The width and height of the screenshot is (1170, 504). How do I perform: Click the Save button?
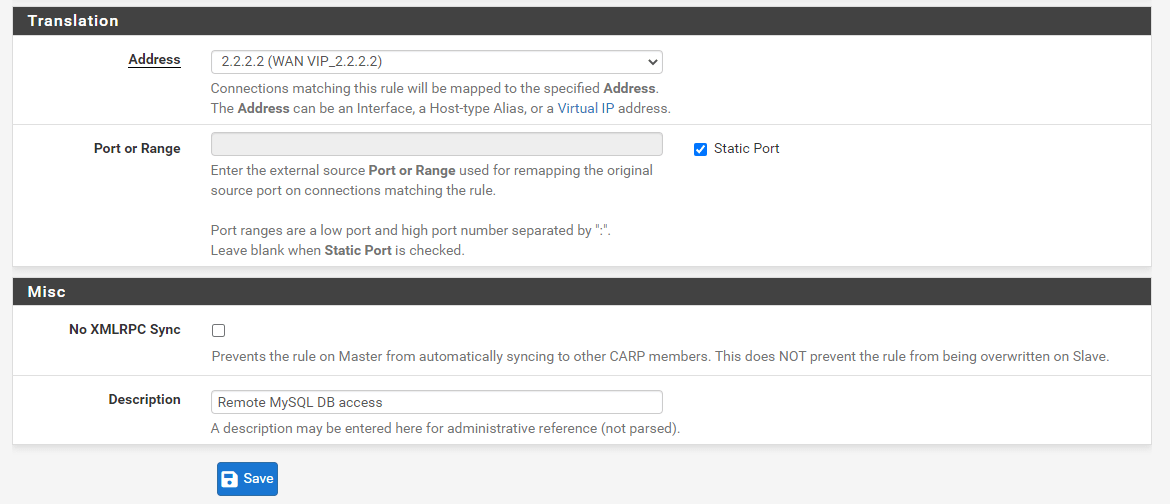tap(248, 479)
